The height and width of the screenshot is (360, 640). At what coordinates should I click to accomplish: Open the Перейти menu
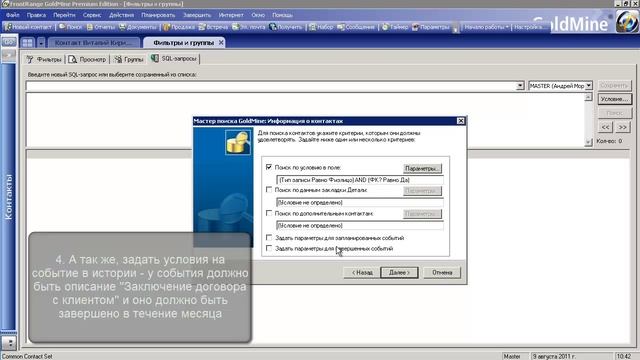[x=64, y=15]
